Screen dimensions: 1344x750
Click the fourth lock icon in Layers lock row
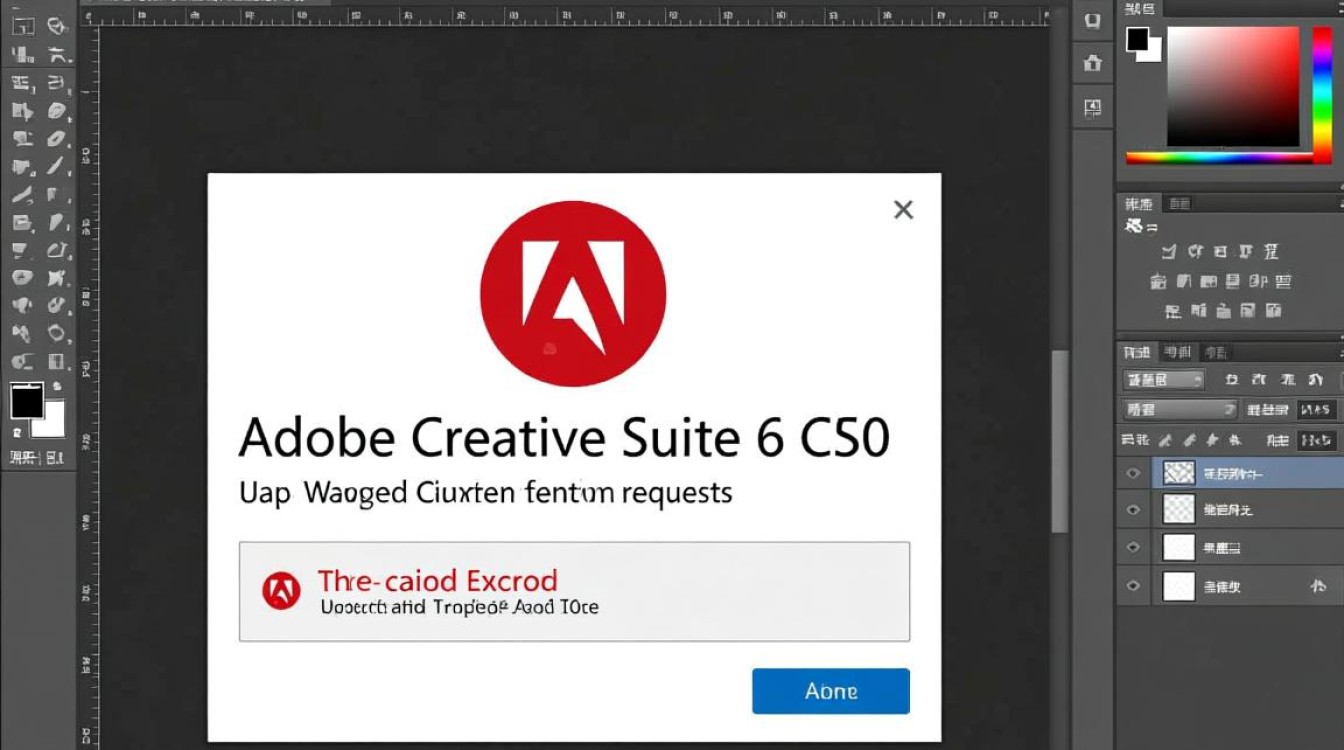tap(1233, 439)
